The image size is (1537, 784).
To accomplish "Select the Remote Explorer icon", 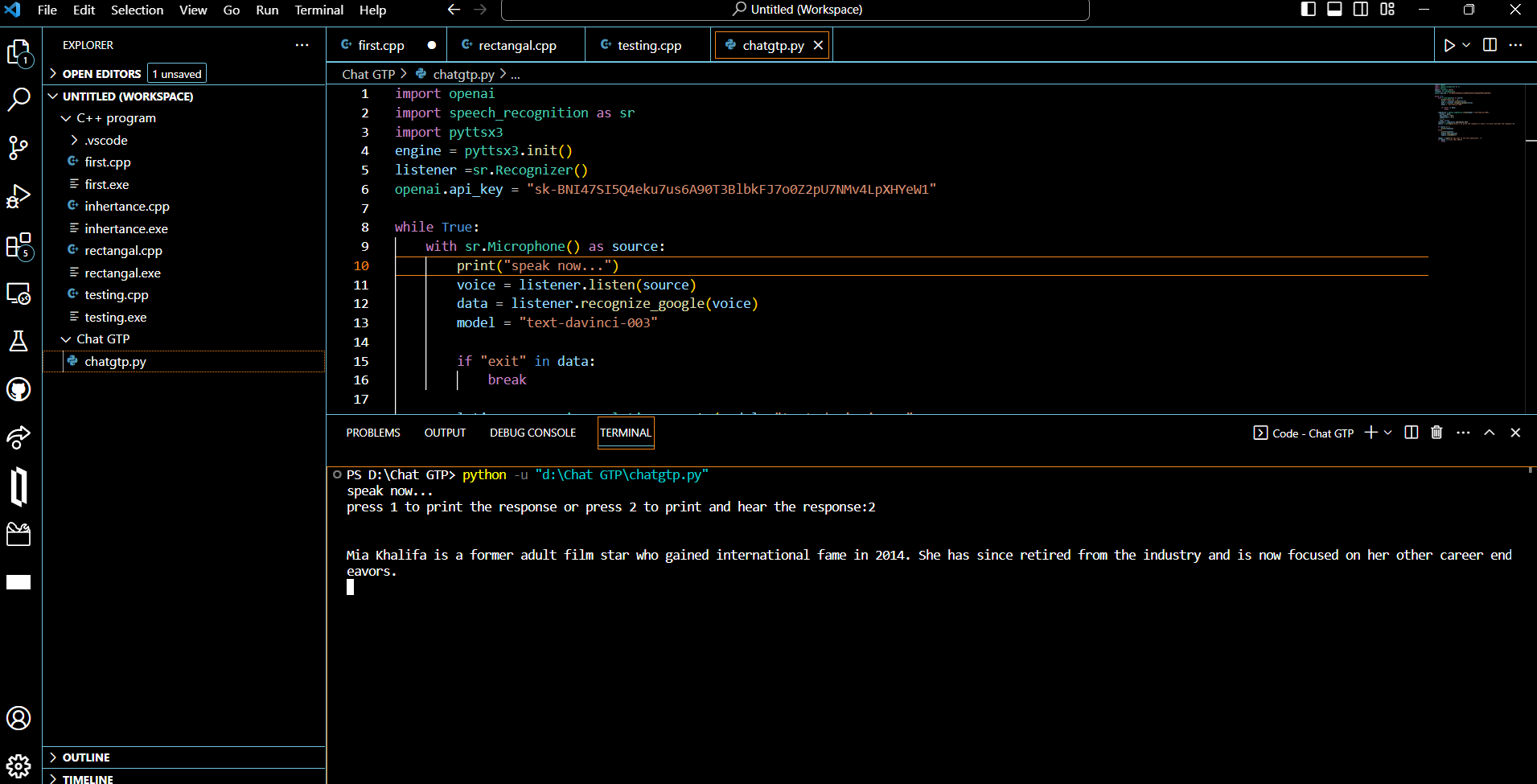I will tap(18, 293).
